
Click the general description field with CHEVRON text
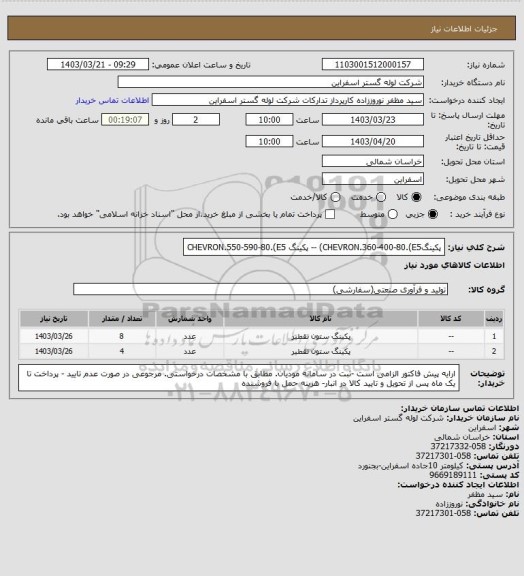click(314, 247)
